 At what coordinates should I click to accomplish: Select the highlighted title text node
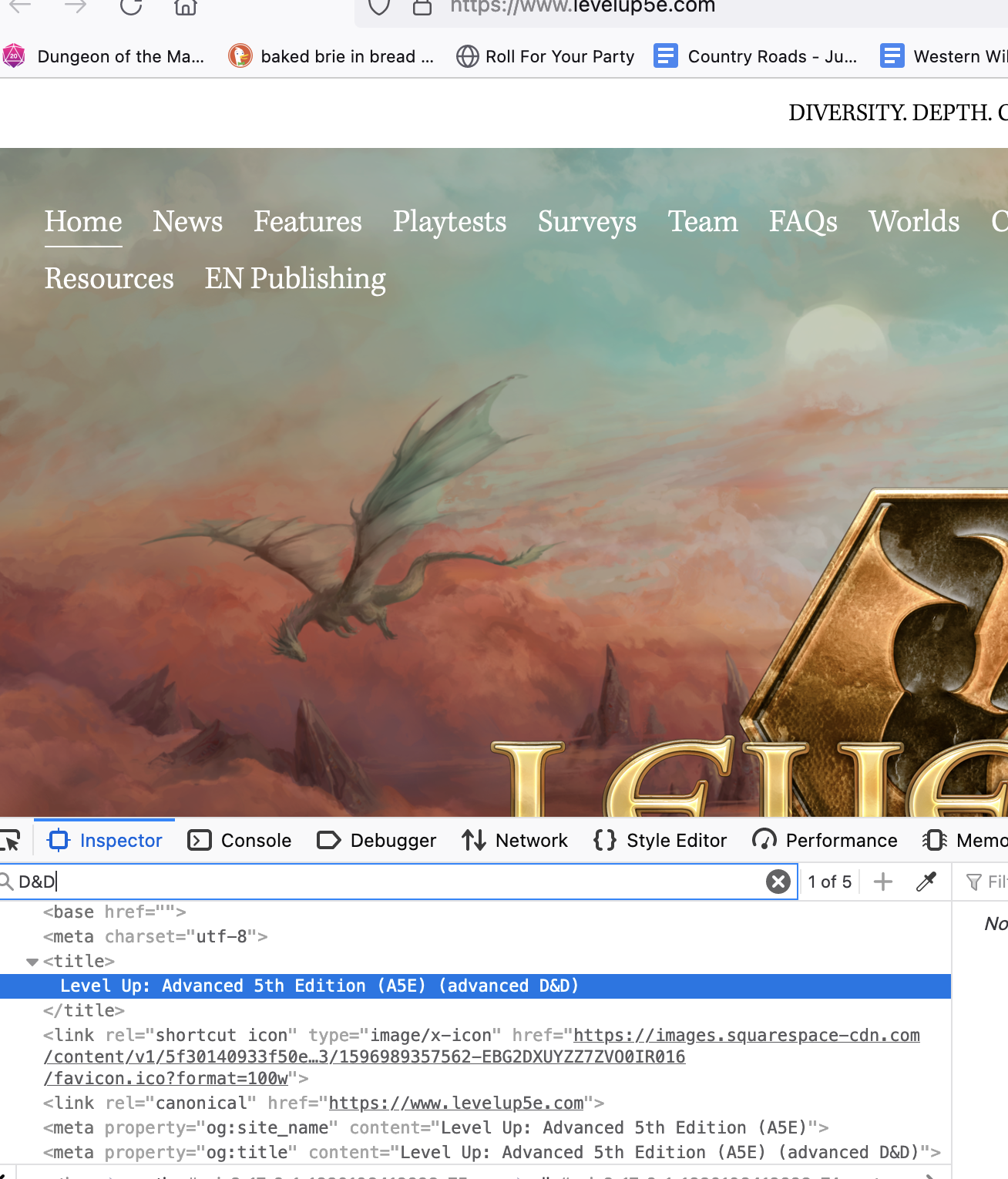click(319, 986)
